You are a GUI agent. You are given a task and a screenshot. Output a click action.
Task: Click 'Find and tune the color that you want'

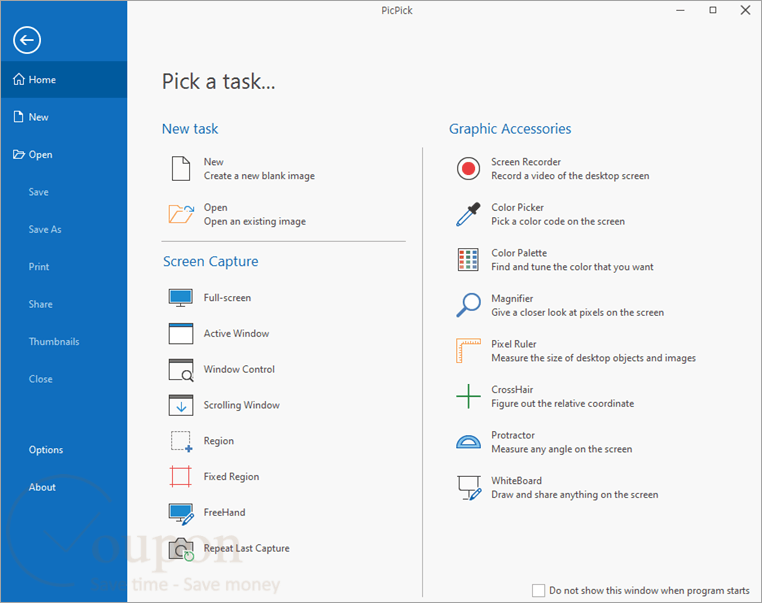pos(572,267)
